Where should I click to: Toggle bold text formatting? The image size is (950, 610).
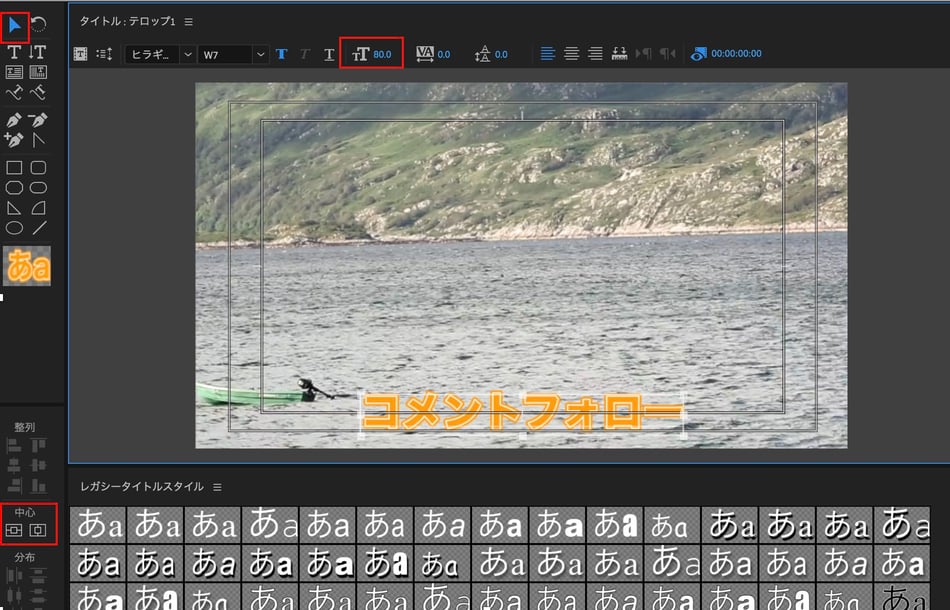(282, 54)
